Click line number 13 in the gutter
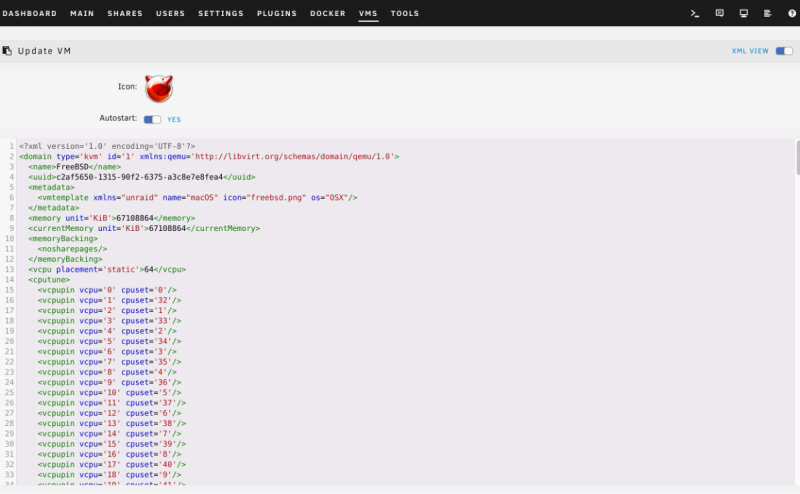Image resolution: width=800 pixels, height=494 pixels. tap(9, 269)
